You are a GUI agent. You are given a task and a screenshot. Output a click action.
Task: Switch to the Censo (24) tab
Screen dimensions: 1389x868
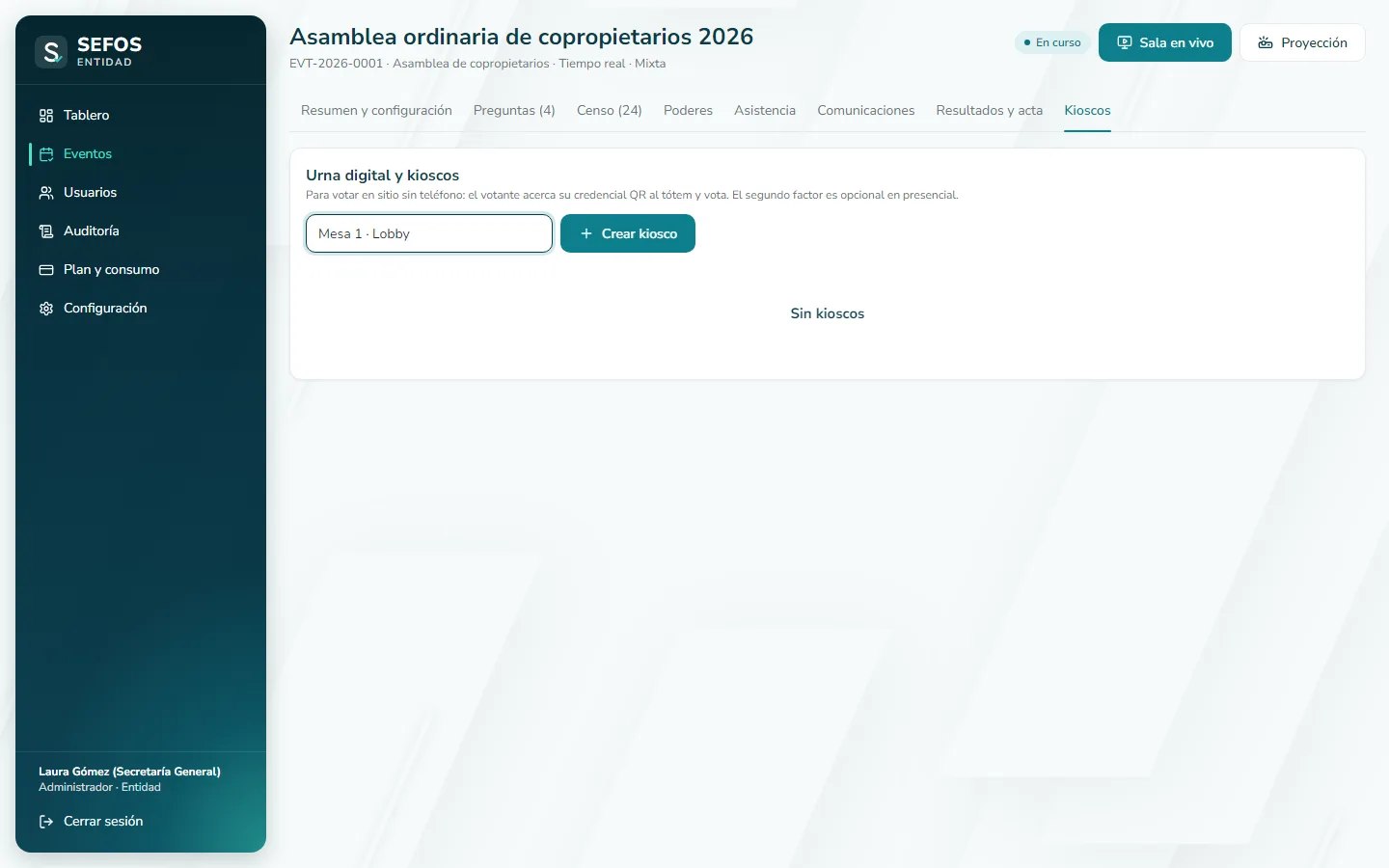[610, 111]
